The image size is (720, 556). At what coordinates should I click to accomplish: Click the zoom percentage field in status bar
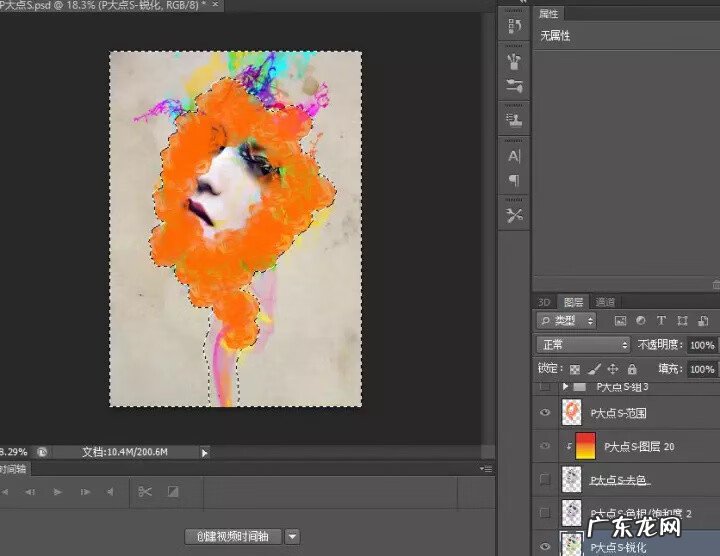(x=14, y=452)
